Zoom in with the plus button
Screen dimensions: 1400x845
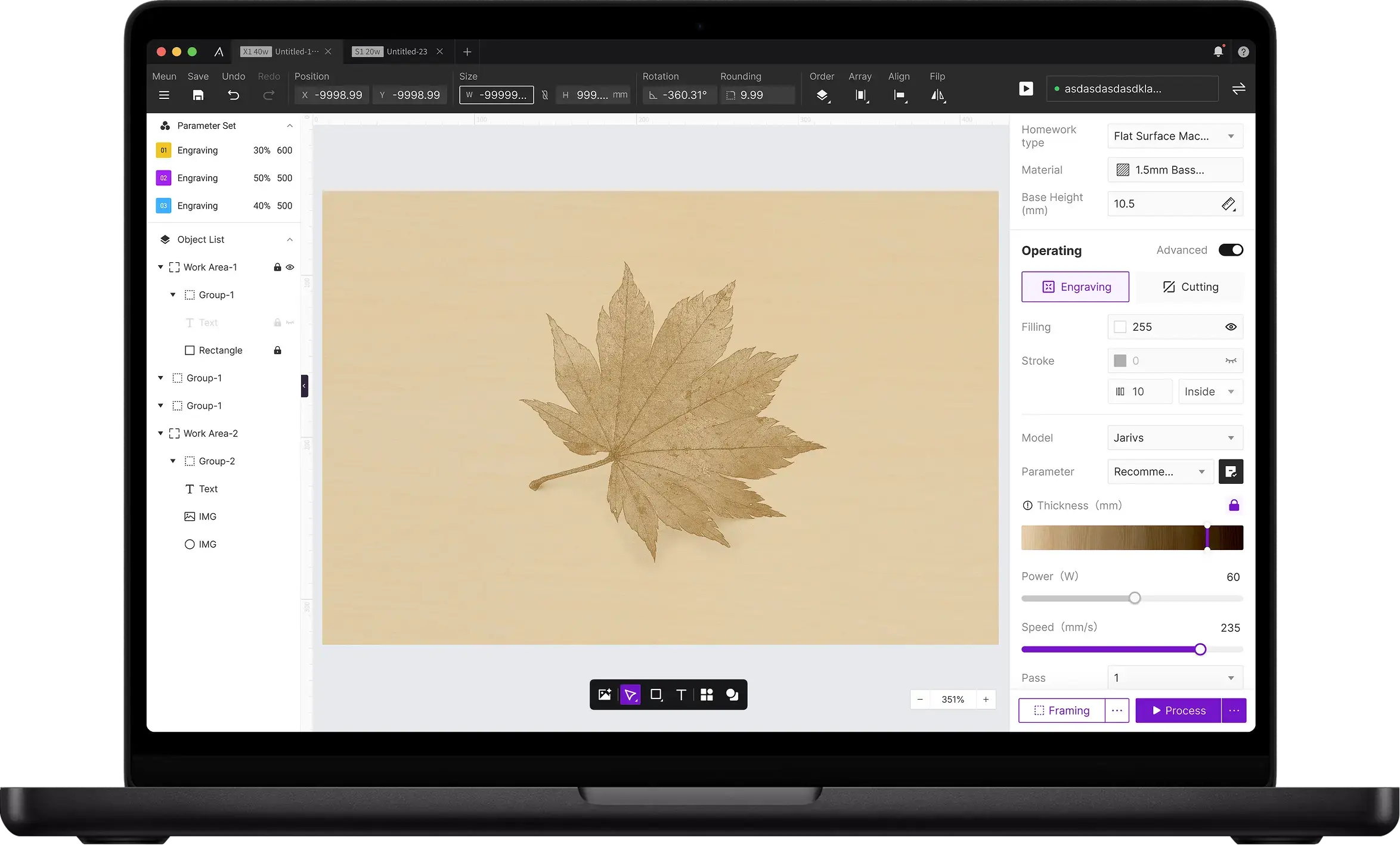[986, 699]
